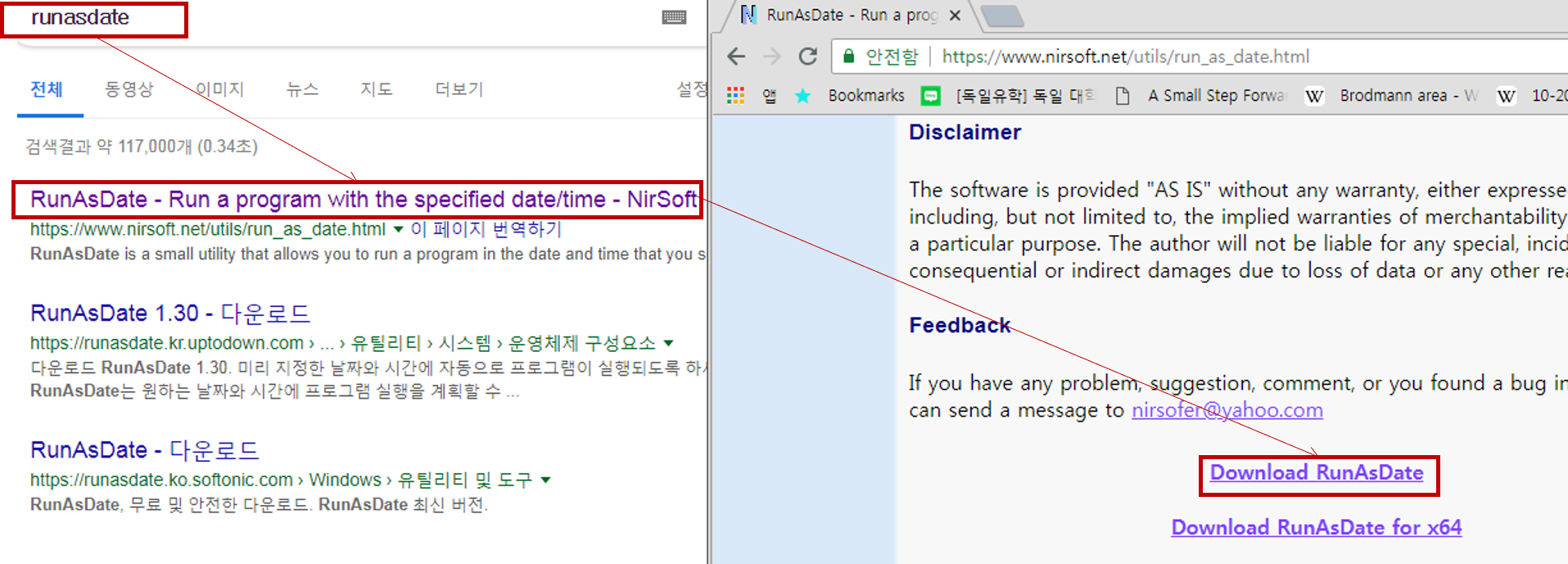Click the Feedback heading
This screenshot has width=1568, height=564.
(x=960, y=326)
